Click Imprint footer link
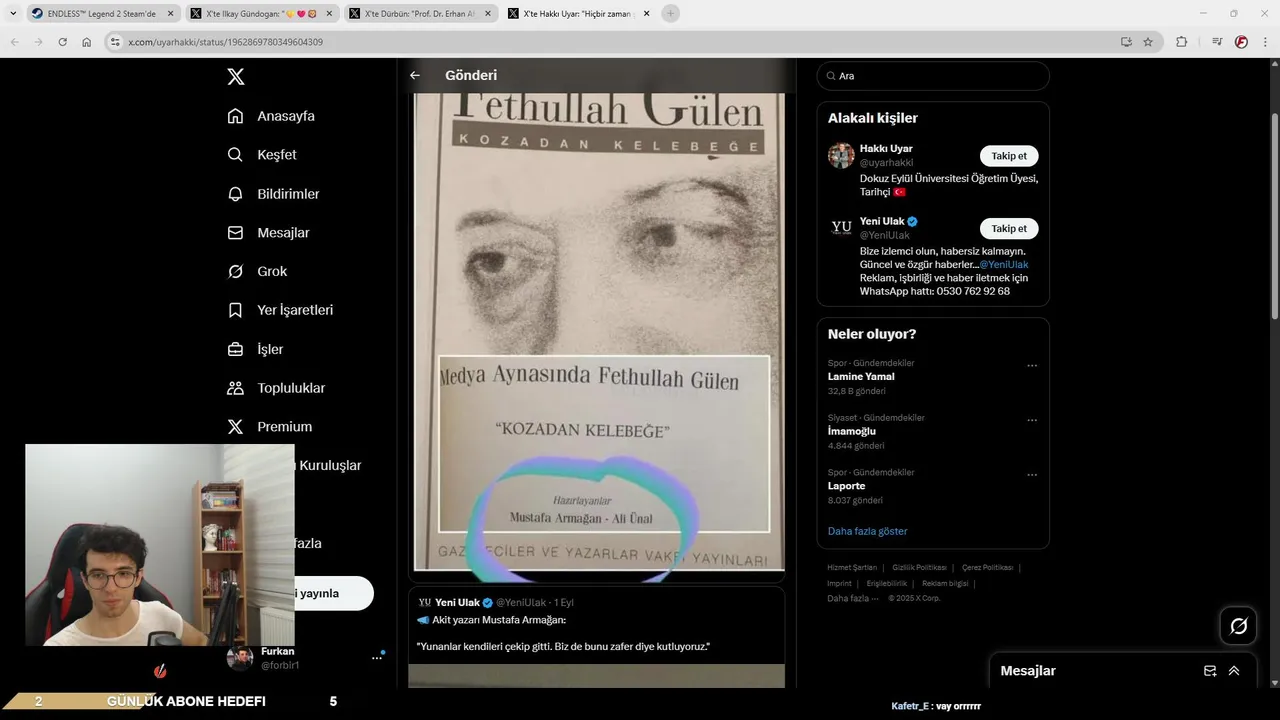Image resolution: width=1280 pixels, height=720 pixels. [839, 583]
